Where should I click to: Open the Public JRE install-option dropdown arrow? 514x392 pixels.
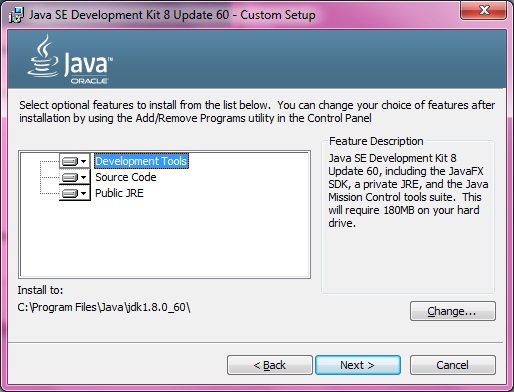84,193
